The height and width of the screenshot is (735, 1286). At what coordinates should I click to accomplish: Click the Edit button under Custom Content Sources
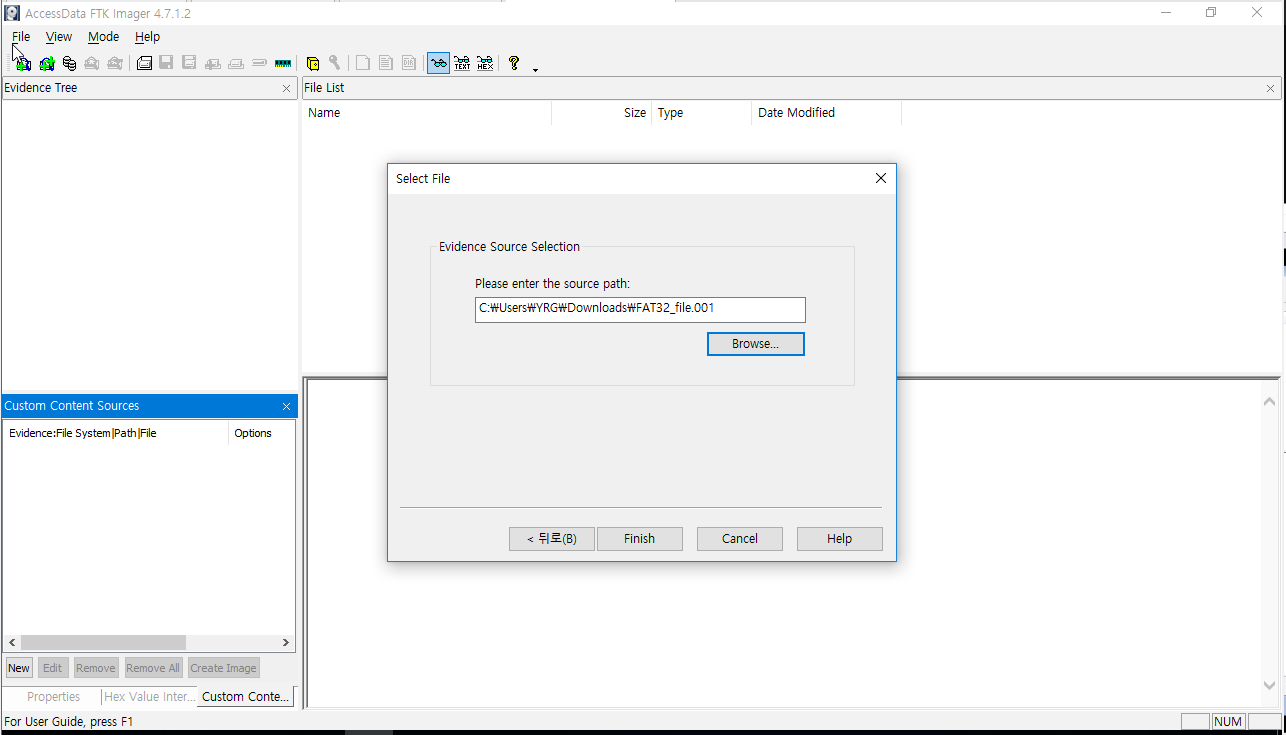(52, 668)
